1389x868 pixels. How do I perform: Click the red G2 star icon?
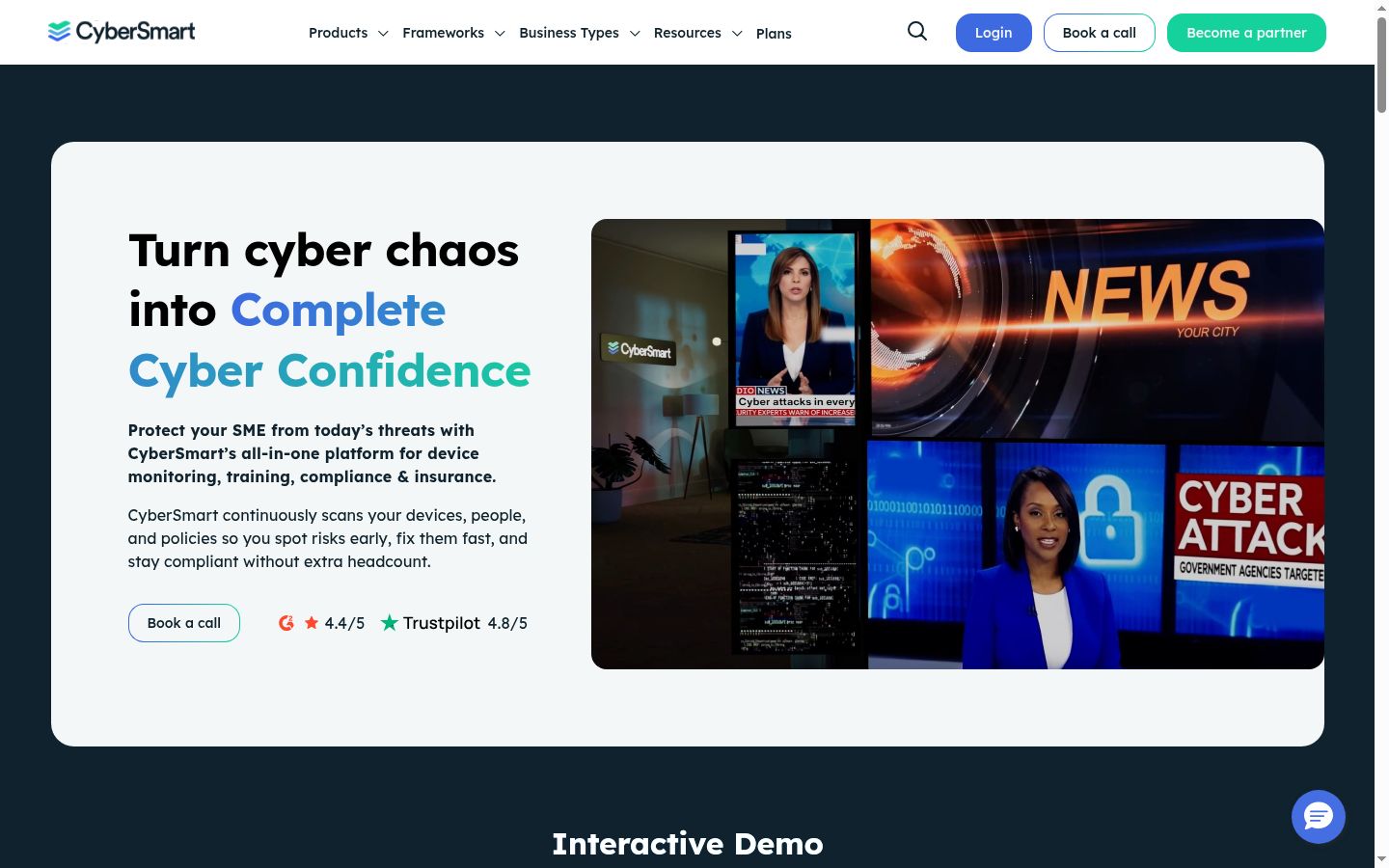(312, 623)
